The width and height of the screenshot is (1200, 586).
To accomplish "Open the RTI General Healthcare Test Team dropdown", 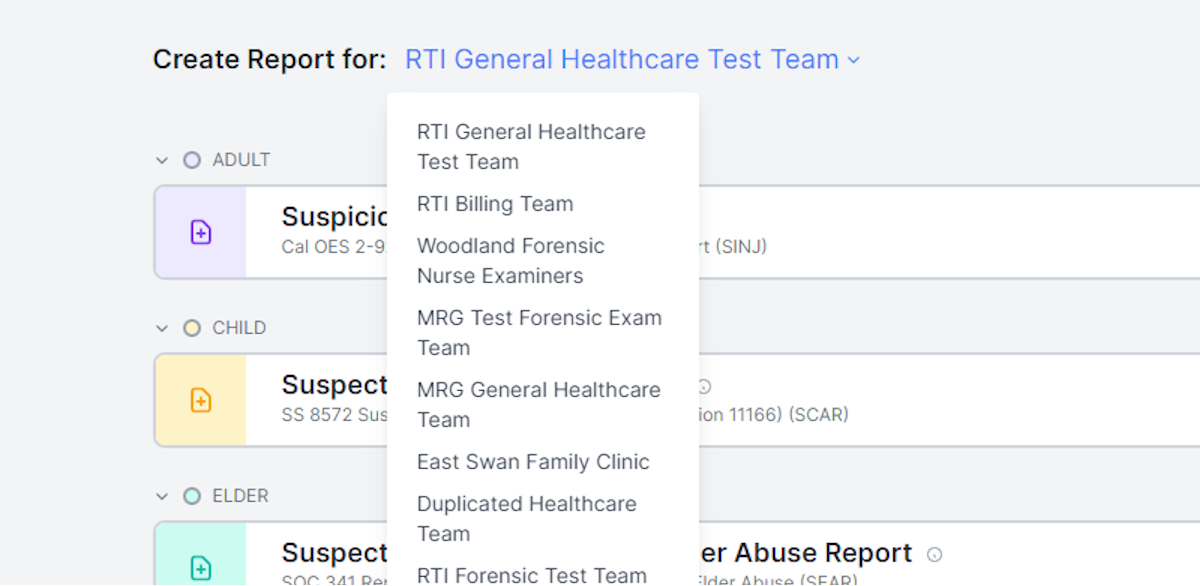I will (632, 60).
